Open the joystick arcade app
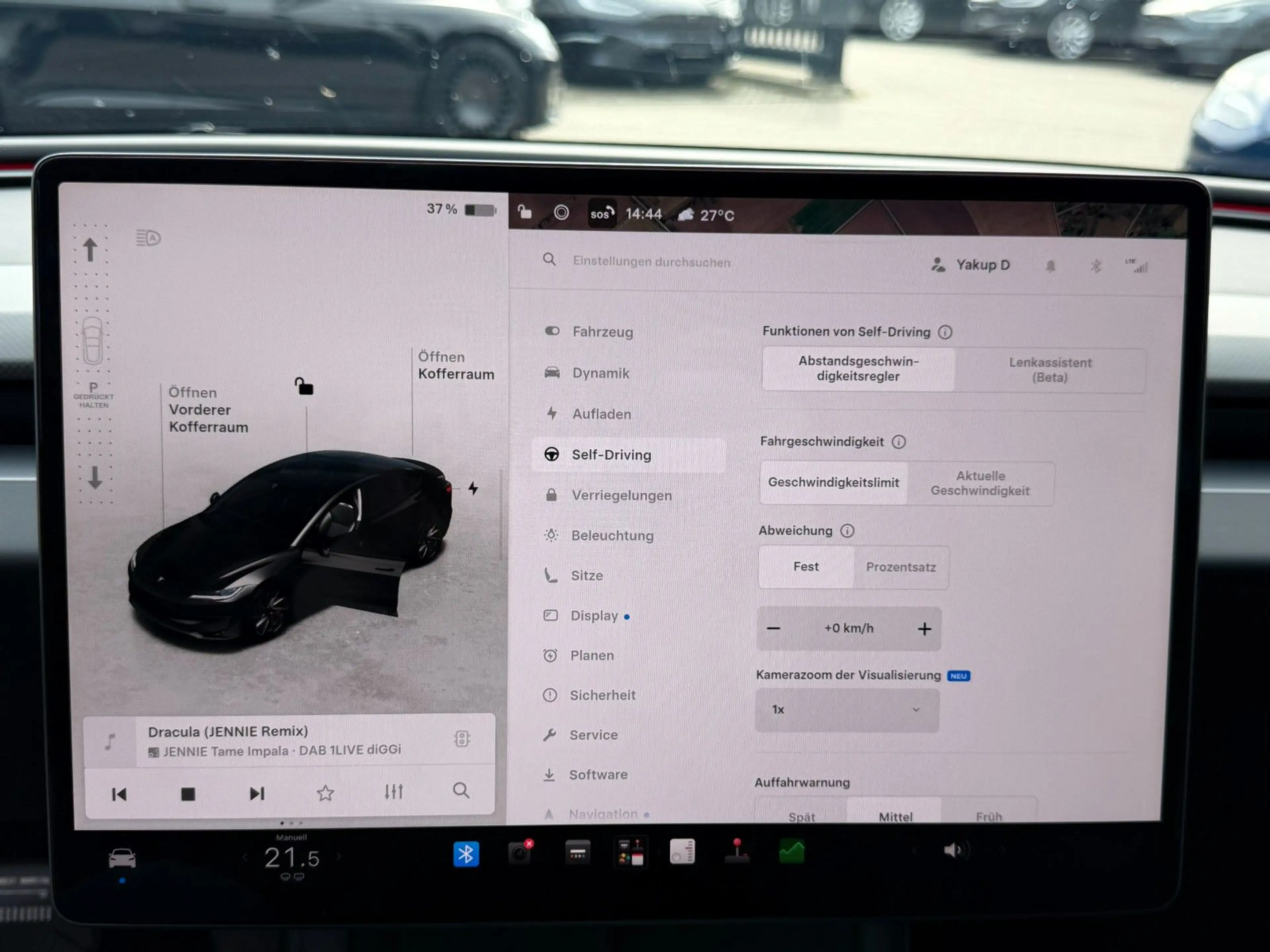This screenshot has height=952, width=1270. [737, 851]
